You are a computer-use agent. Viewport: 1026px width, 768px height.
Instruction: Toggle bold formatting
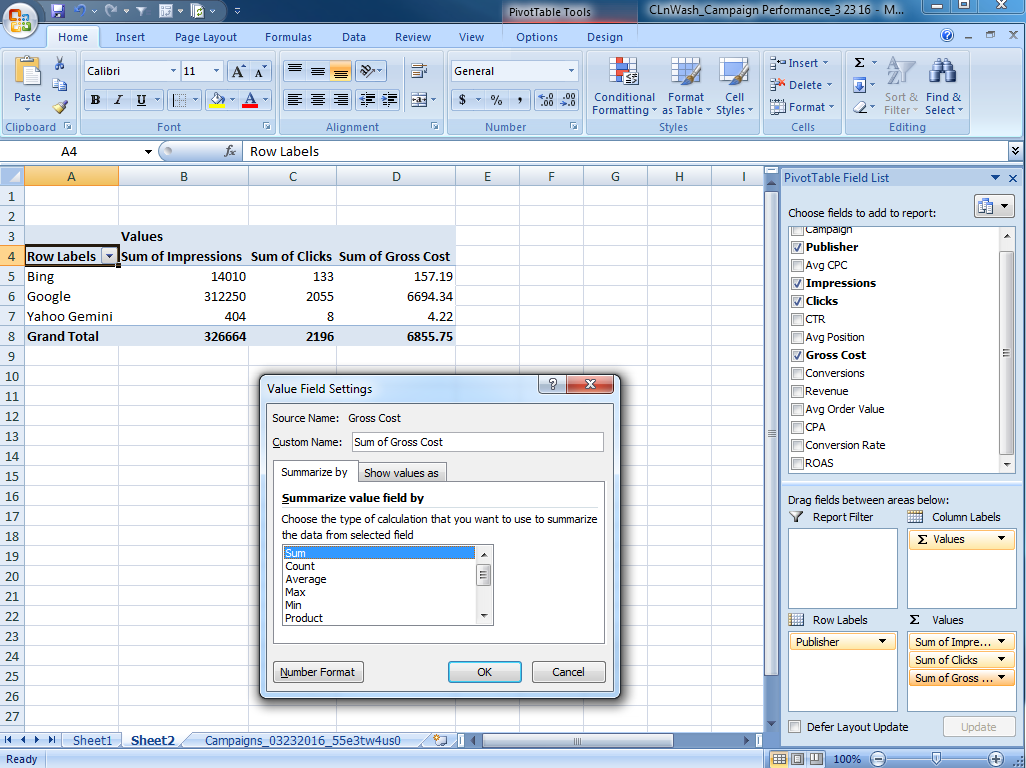pos(96,100)
